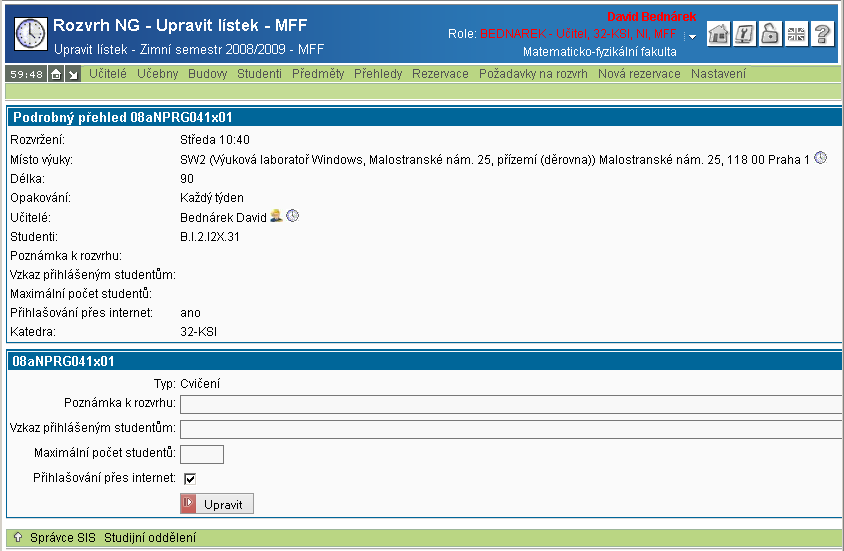844x551 pixels.
Task: Click the padlock logout icon
Action: (770, 34)
